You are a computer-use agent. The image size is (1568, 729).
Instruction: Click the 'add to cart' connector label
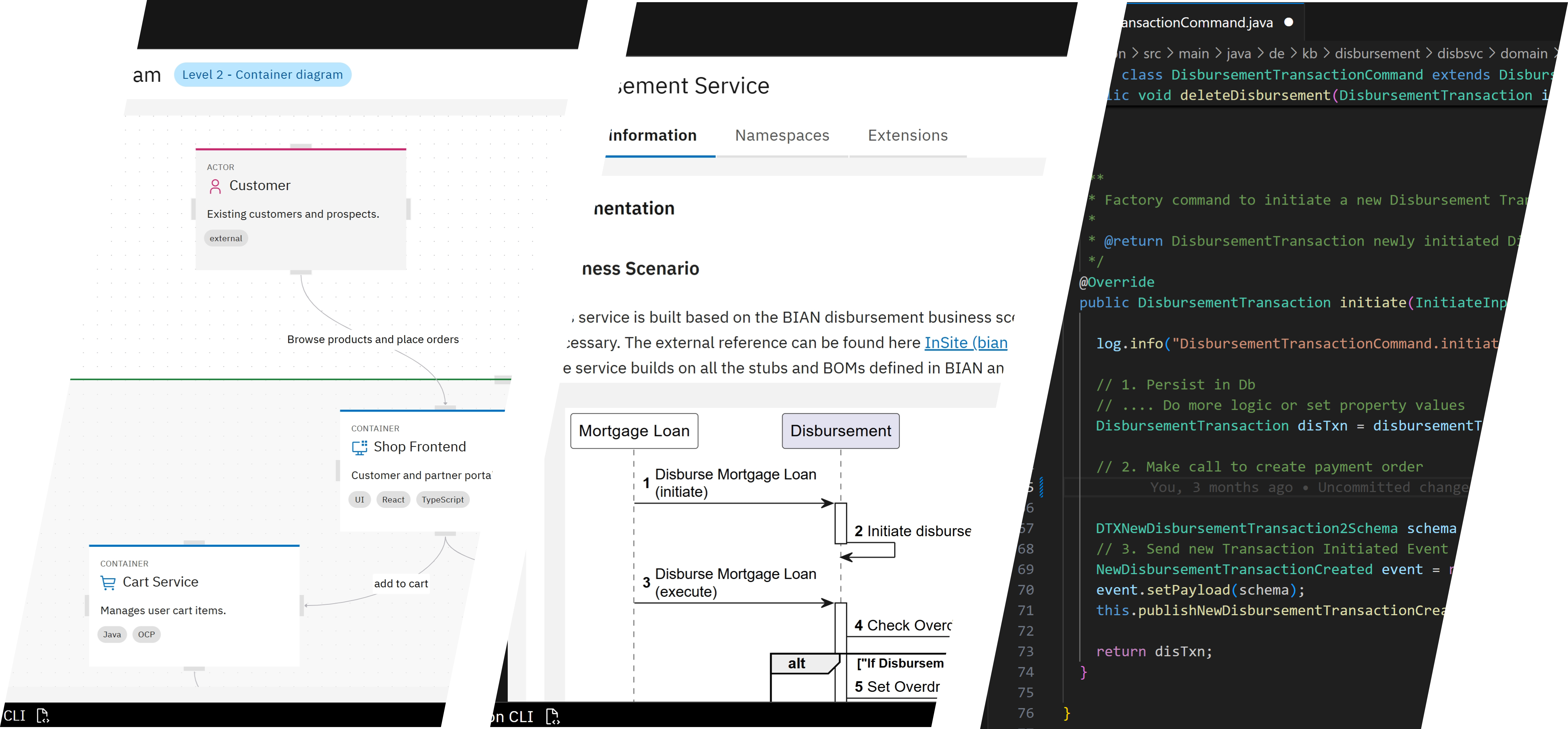pyautogui.click(x=401, y=584)
